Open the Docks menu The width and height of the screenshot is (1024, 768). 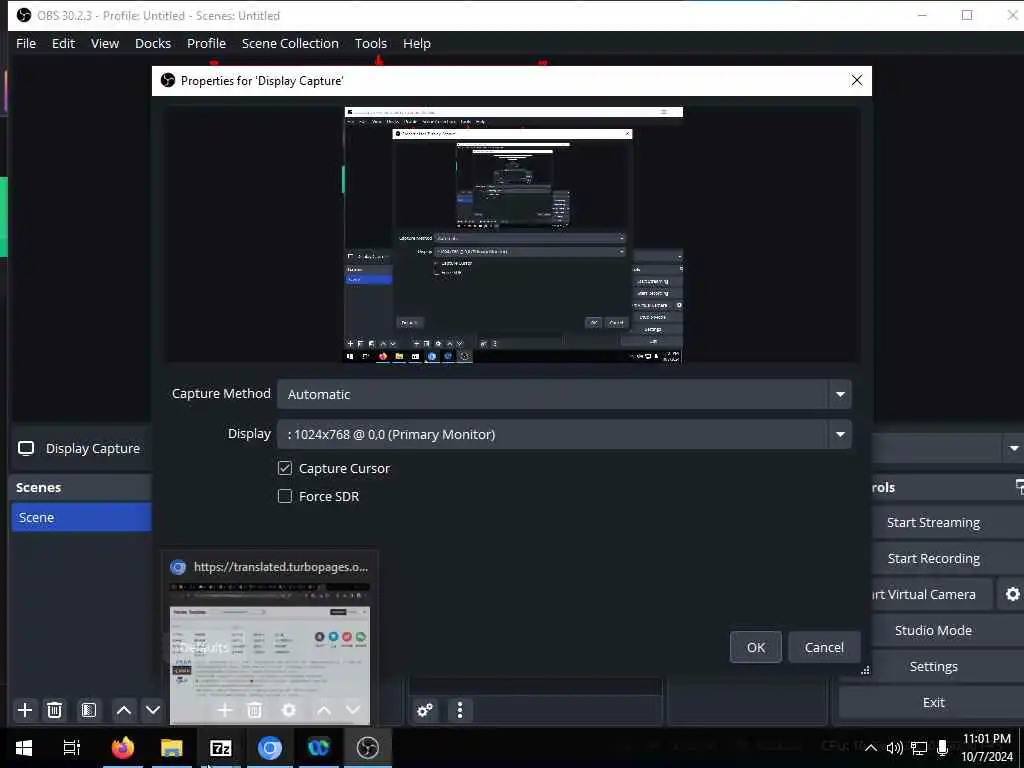point(153,44)
